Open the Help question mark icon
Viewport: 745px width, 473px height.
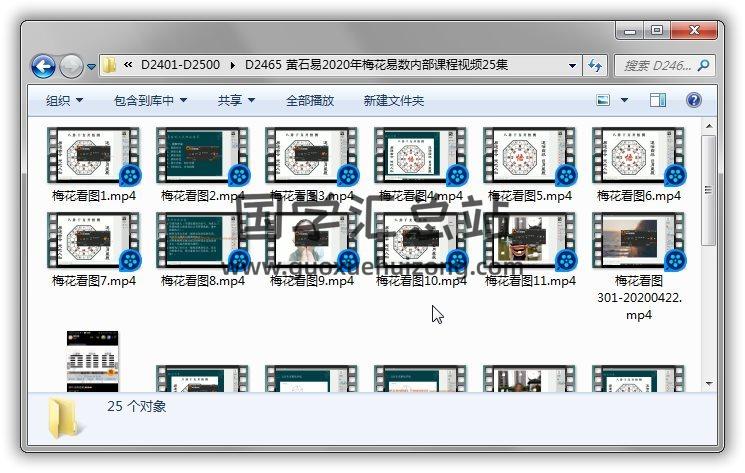pos(694,100)
